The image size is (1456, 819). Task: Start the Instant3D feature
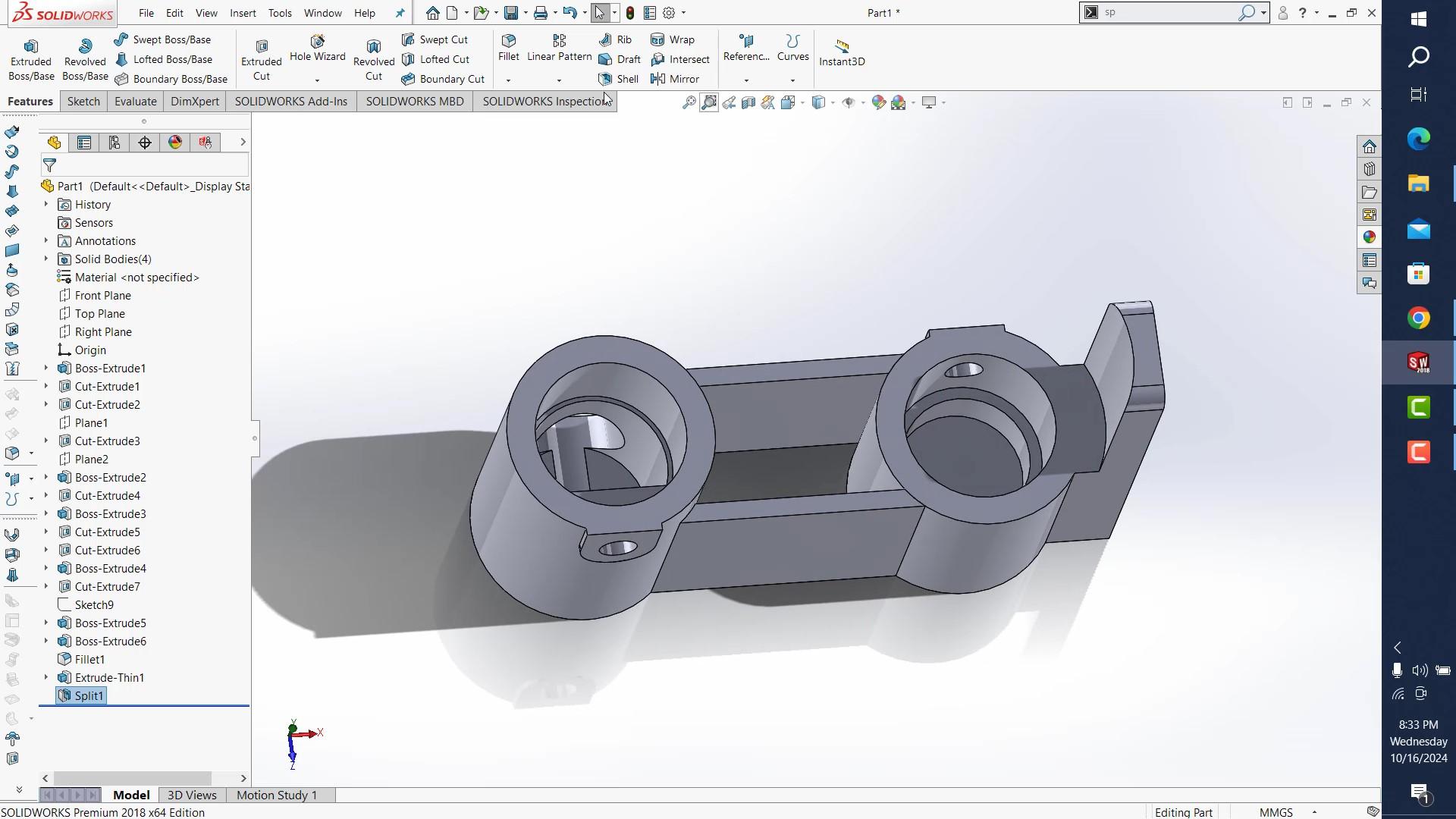tap(842, 53)
